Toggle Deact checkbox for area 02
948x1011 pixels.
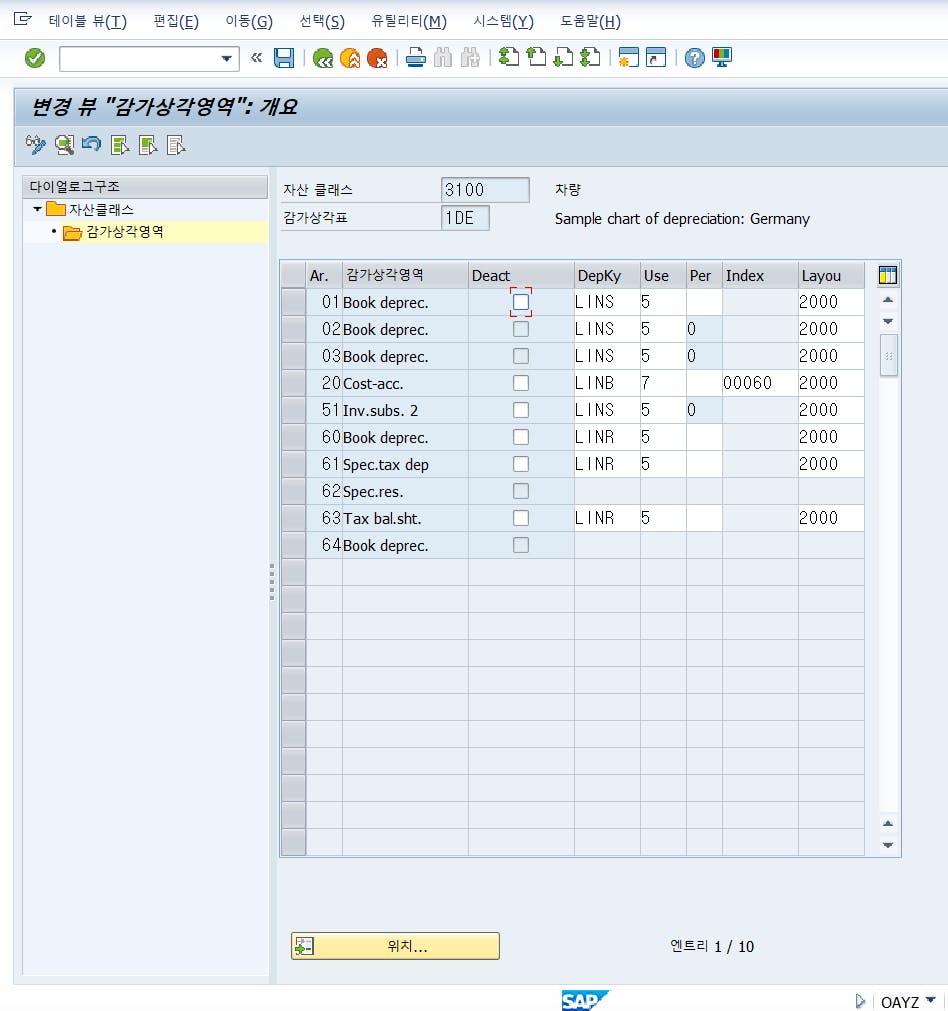point(521,329)
